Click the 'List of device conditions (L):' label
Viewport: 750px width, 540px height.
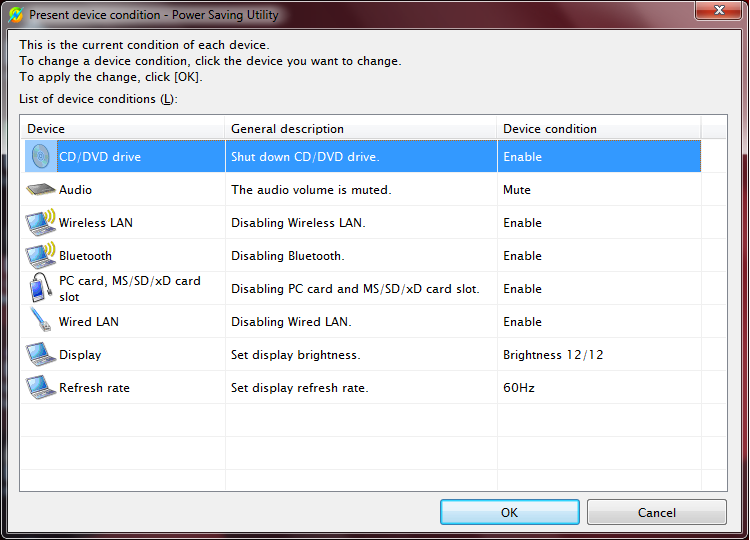(98, 99)
